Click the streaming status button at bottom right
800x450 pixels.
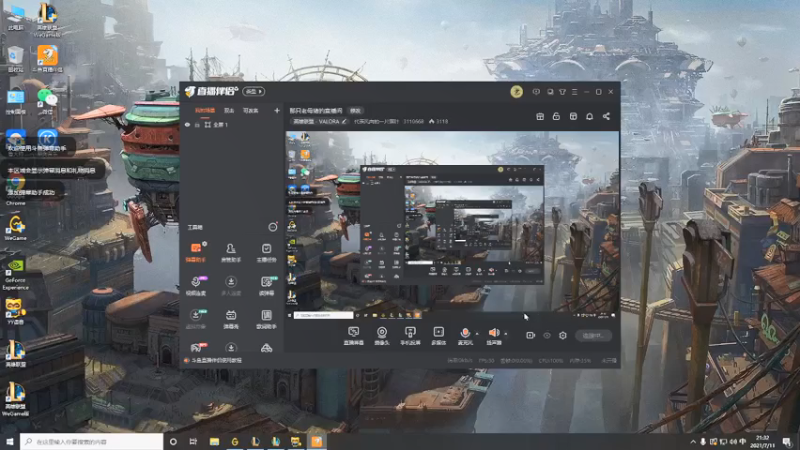tap(593, 336)
